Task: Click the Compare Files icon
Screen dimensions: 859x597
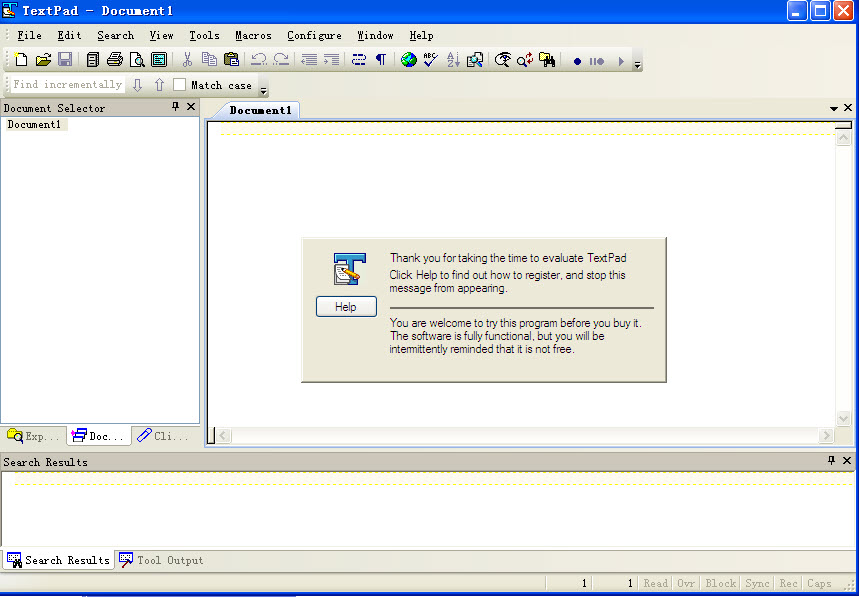Action: point(475,59)
